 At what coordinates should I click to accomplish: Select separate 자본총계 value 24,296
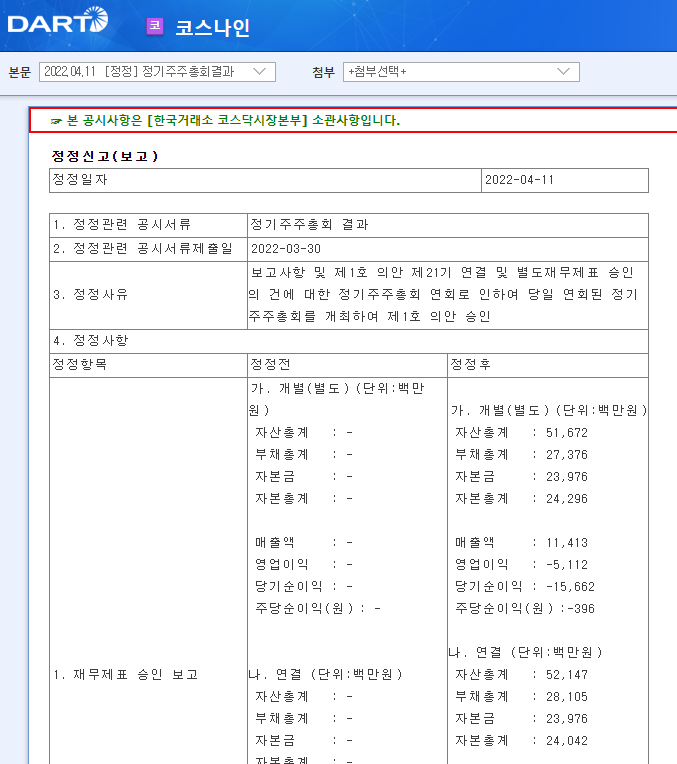click(567, 498)
